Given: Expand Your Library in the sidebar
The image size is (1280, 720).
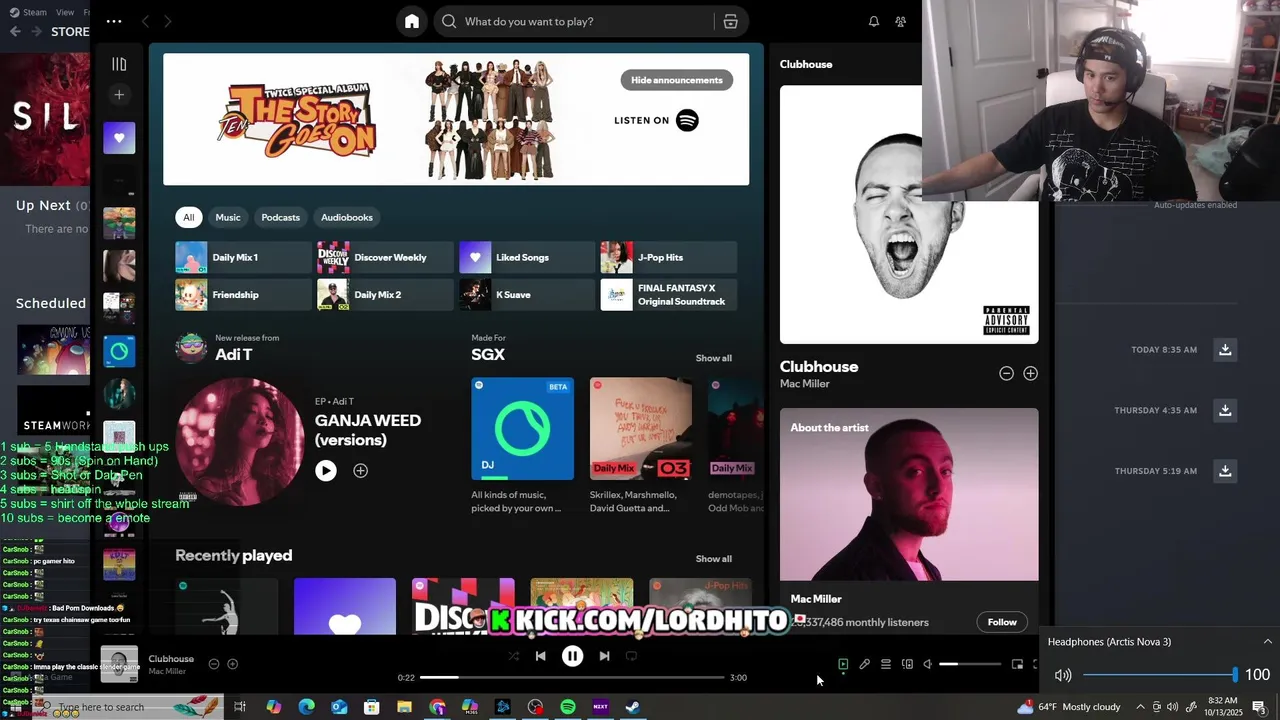Looking at the screenshot, I should click(119, 64).
